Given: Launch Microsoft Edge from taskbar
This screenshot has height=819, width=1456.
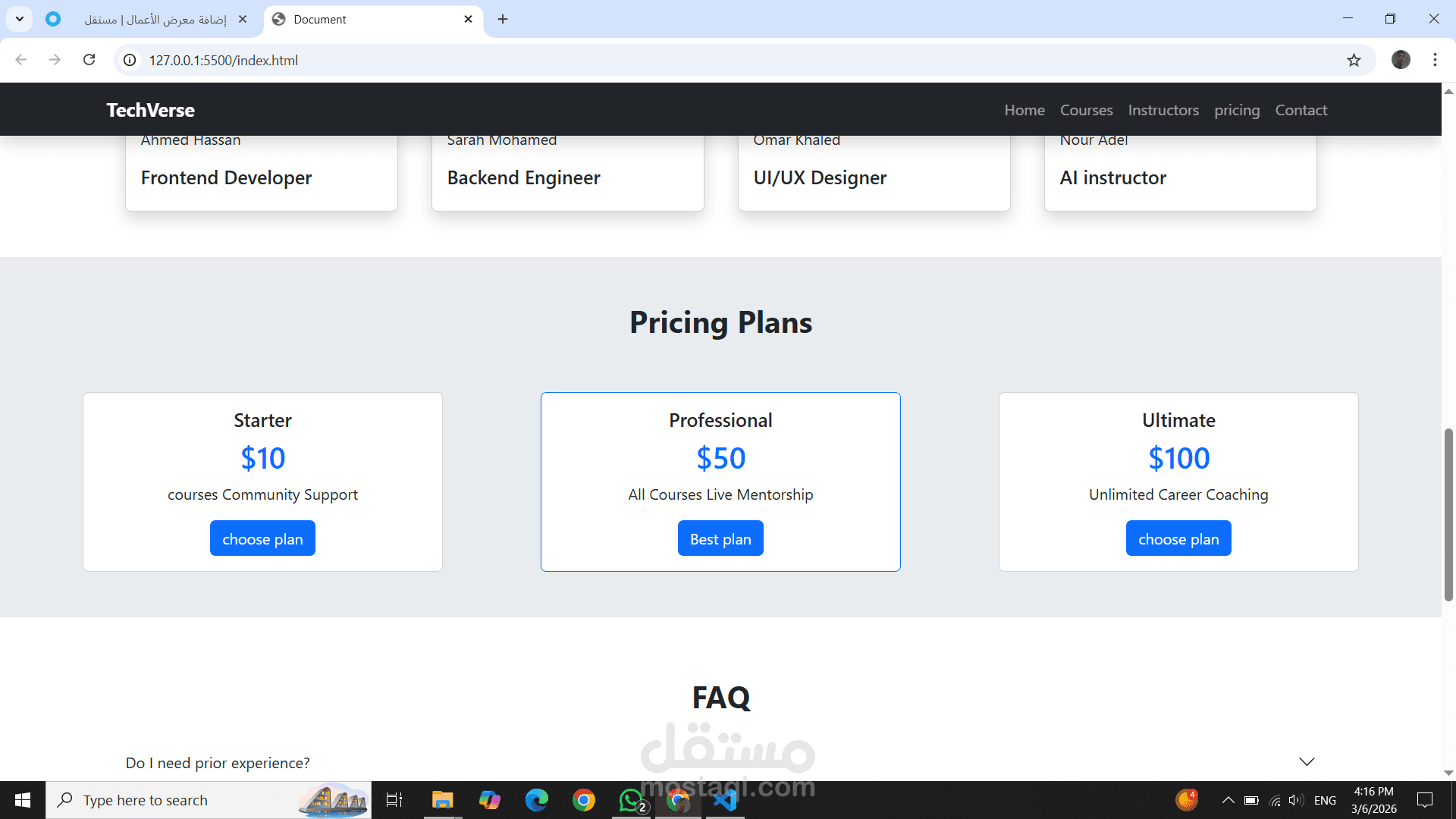Looking at the screenshot, I should pyautogui.click(x=537, y=800).
